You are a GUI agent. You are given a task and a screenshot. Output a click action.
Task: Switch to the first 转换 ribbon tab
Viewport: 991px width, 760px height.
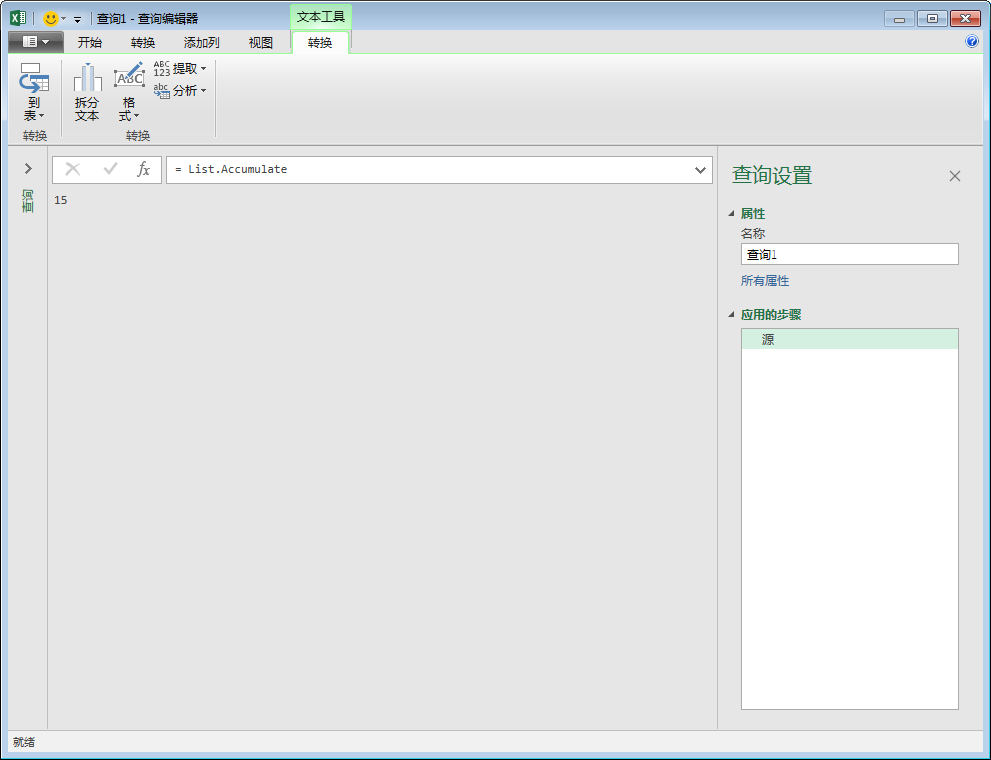click(x=143, y=42)
